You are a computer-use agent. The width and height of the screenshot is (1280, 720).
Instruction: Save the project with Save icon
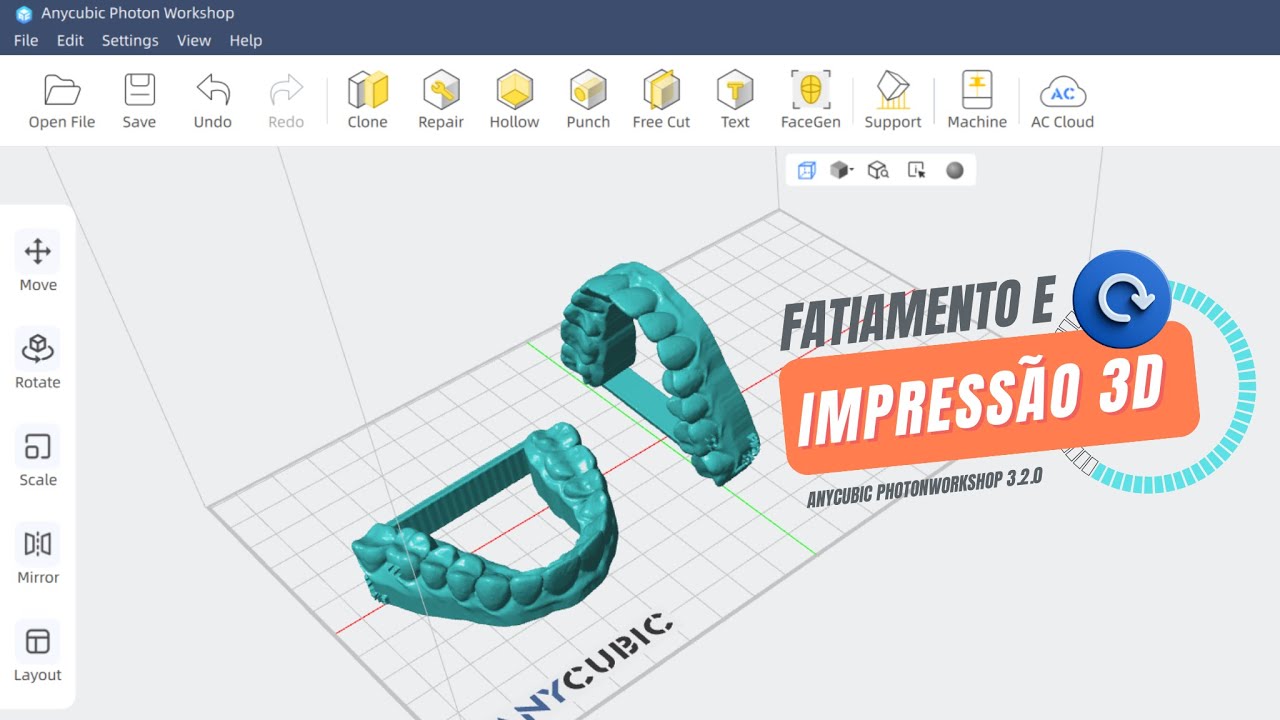139,90
